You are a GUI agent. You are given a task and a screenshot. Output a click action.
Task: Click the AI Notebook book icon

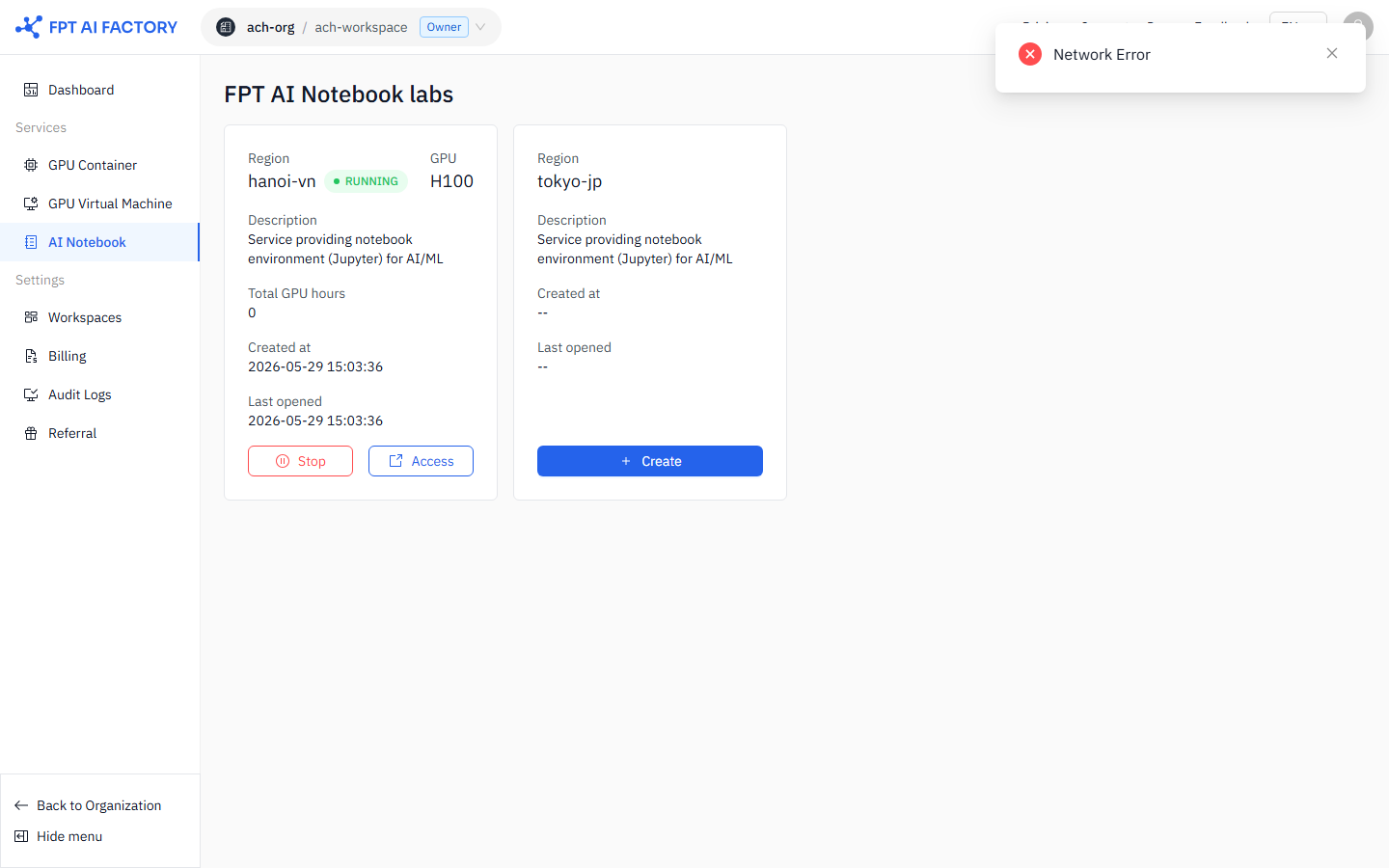pos(31,242)
